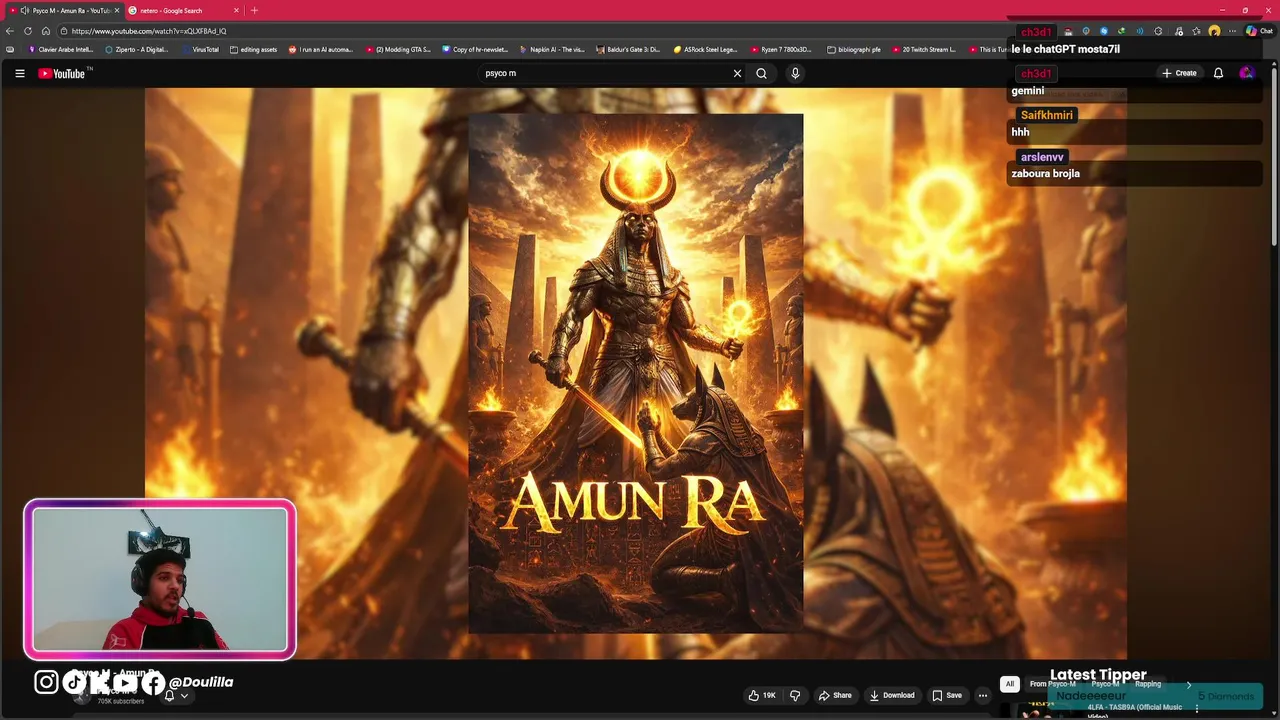Run the YouTube search with magnifier button

click(x=761, y=73)
